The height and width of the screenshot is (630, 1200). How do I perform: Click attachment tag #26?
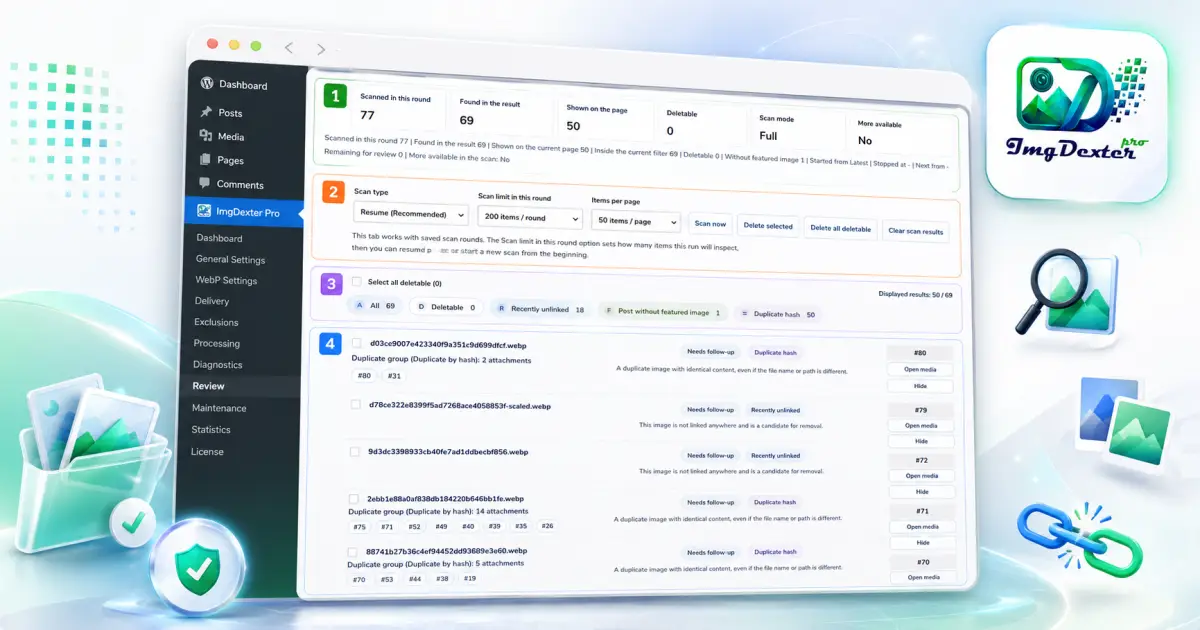547,526
